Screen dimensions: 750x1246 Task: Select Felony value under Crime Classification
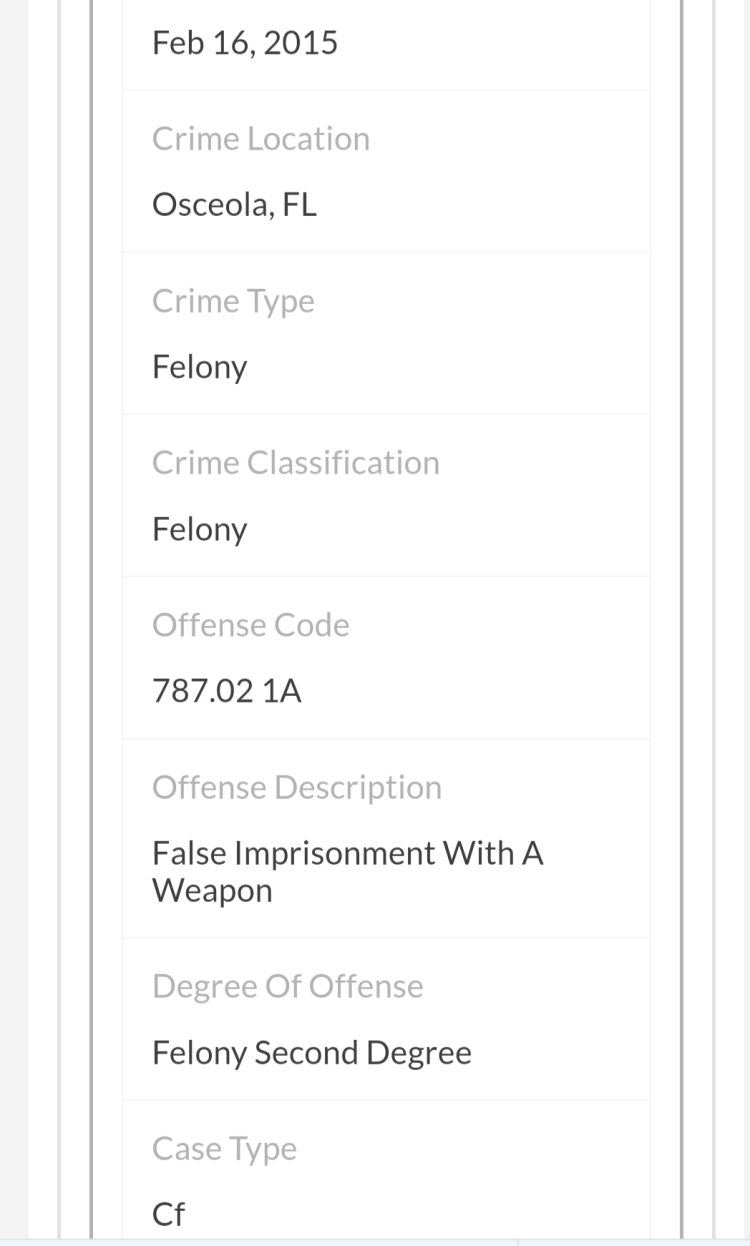[x=199, y=529]
